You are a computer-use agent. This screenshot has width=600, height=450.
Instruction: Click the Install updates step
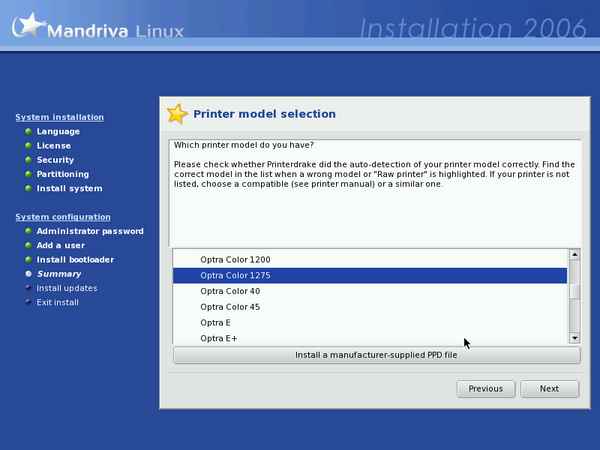(67, 288)
